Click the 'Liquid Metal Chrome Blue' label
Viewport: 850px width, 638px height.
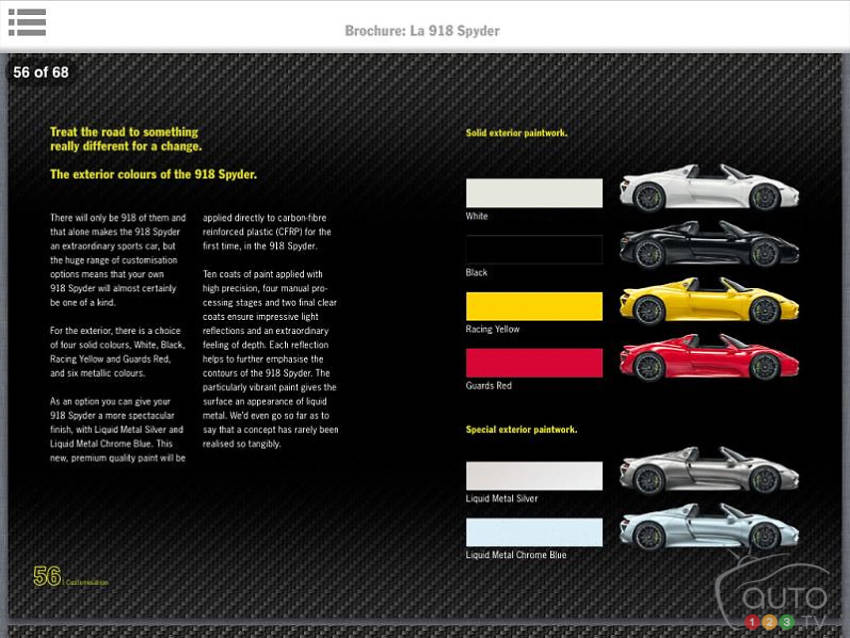click(516, 555)
